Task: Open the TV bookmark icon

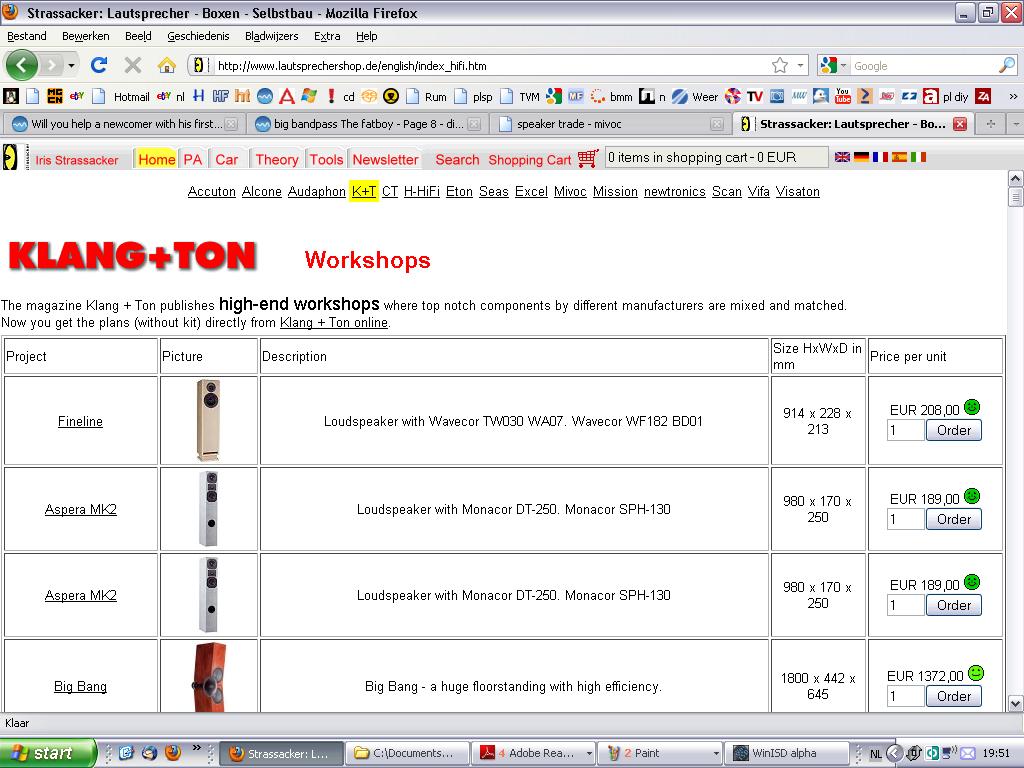Action: click(754, 97)
